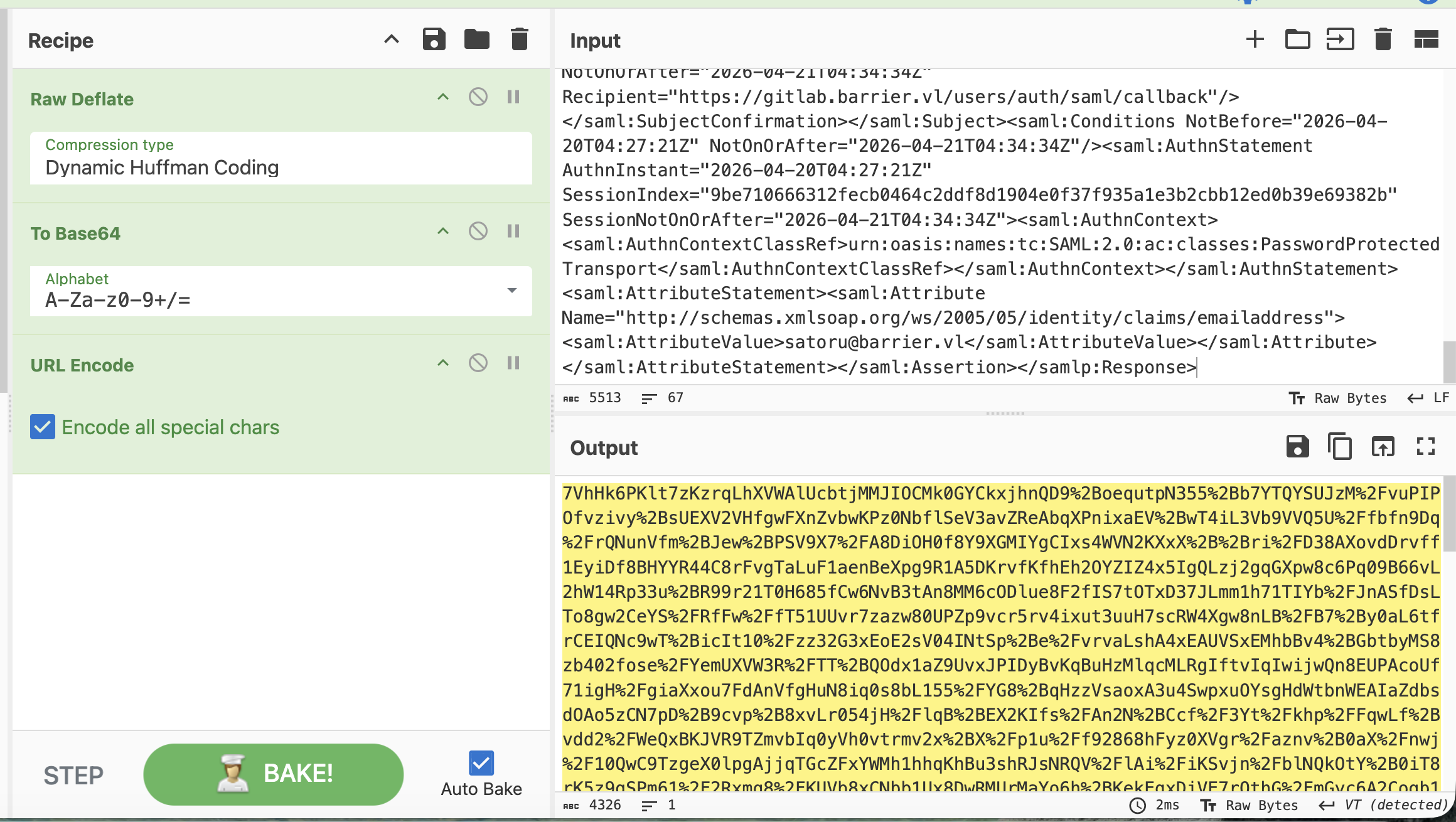Add a new input tab
Screen dimensions: 1456x822
(1255, 40)
